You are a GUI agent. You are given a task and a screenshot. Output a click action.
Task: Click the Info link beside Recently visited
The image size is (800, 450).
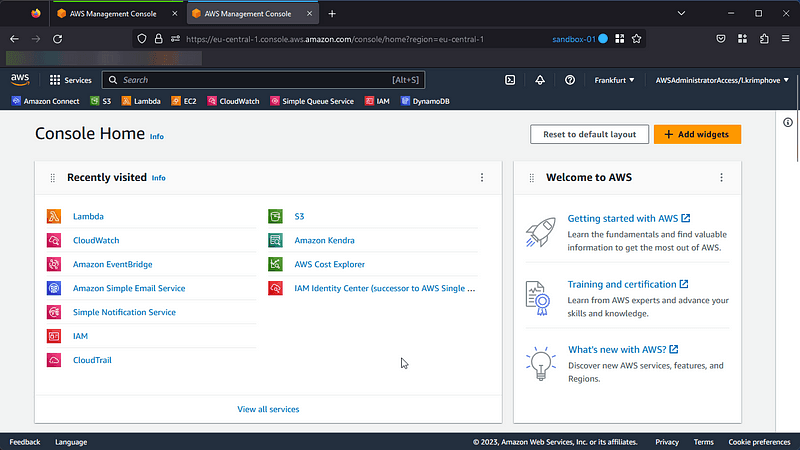click(159, 178)
